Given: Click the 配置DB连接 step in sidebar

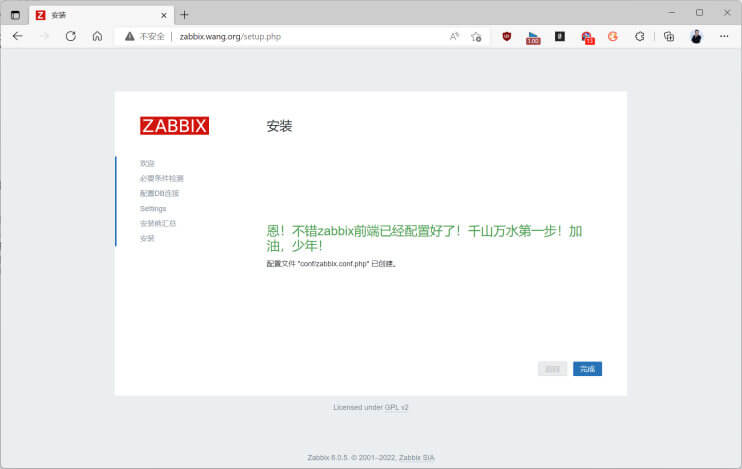Looking at the screenshot, I should [159, 193].
